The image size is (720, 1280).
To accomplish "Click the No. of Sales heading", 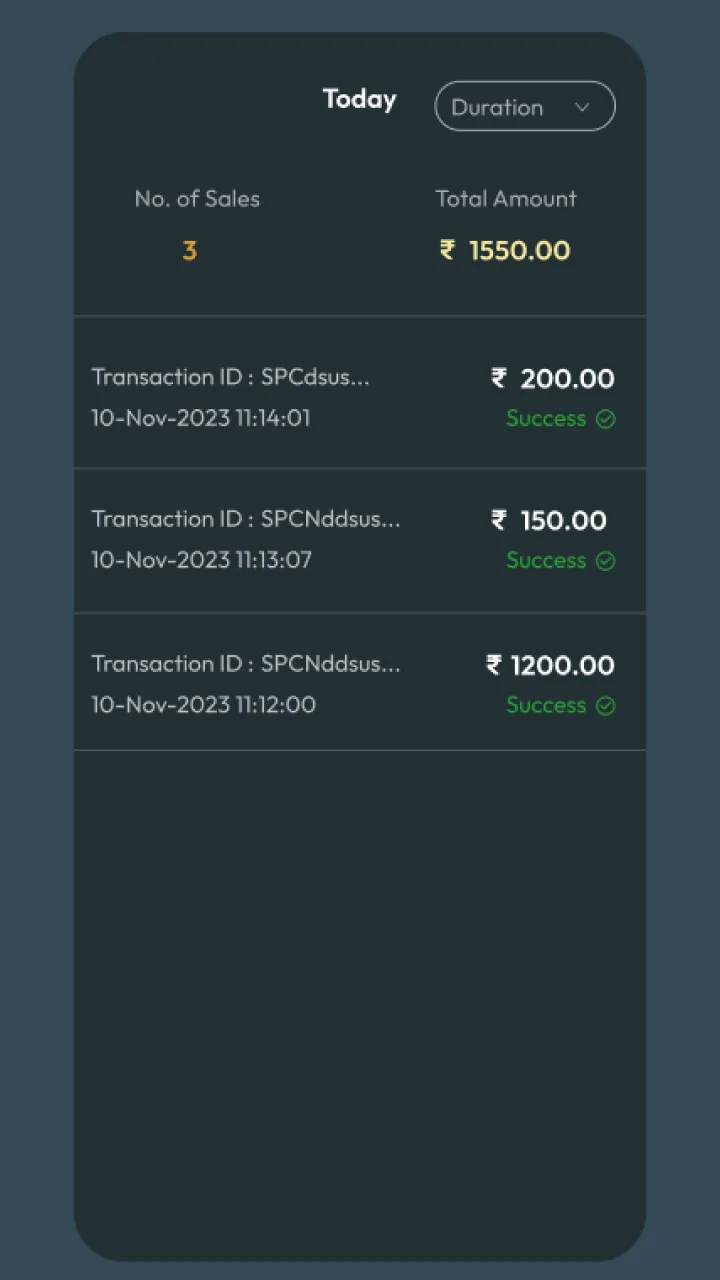I will pyautogui.click(x=197, y=198).
